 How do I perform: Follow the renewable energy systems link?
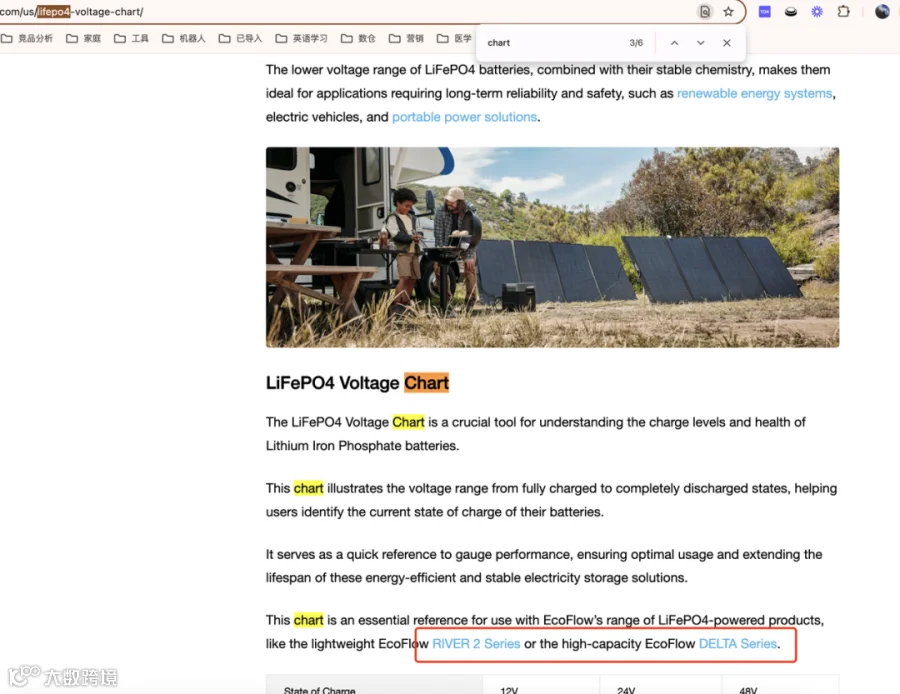754,94
